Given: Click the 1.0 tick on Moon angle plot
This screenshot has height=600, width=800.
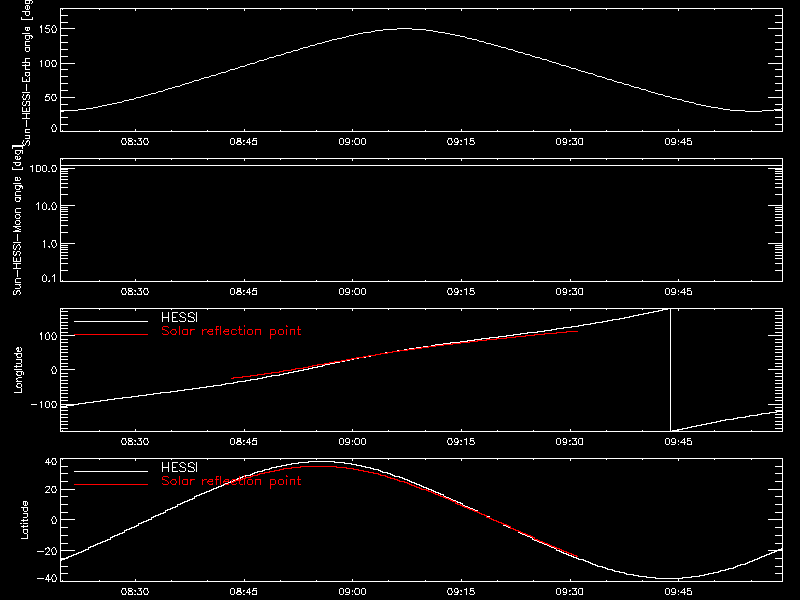Looking at the screenshot, I should [49, 244].
